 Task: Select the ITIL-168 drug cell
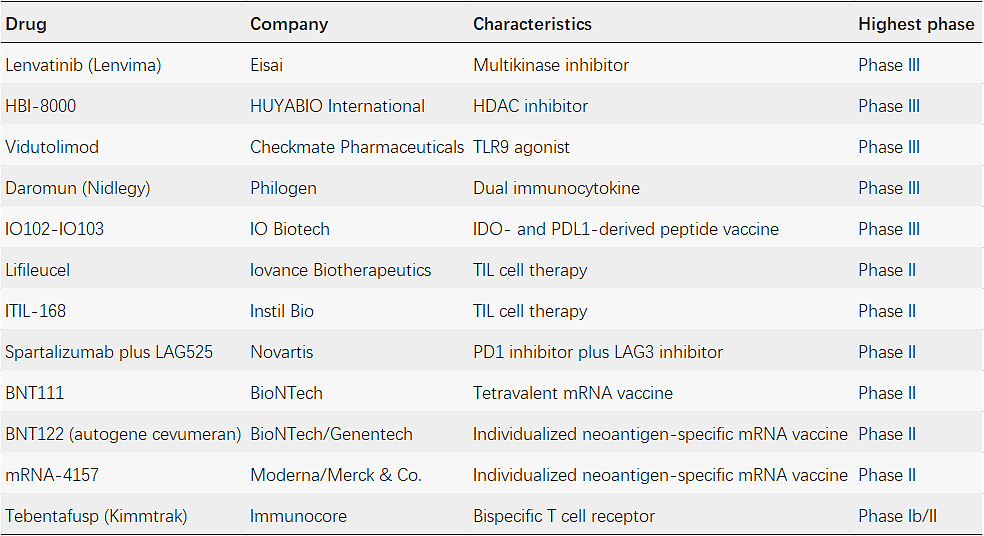pyautogui.click(x=35, y=311)
